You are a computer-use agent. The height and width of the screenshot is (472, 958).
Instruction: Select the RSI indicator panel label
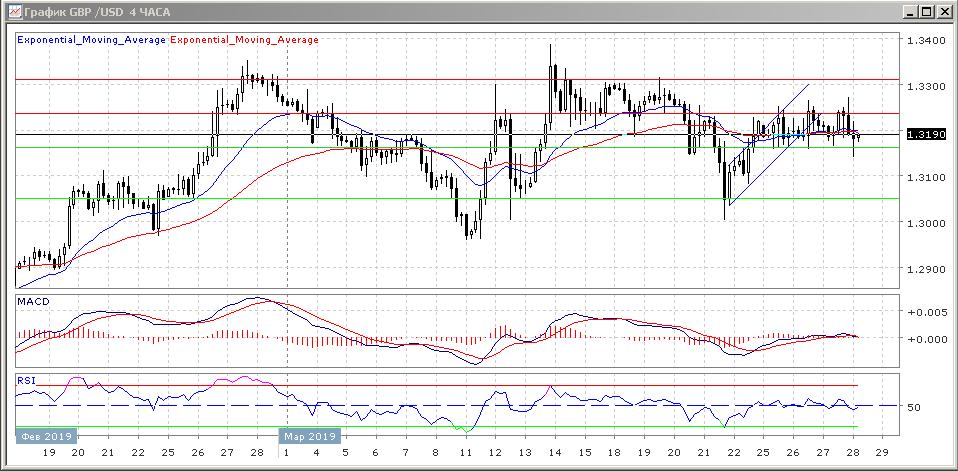27,380
